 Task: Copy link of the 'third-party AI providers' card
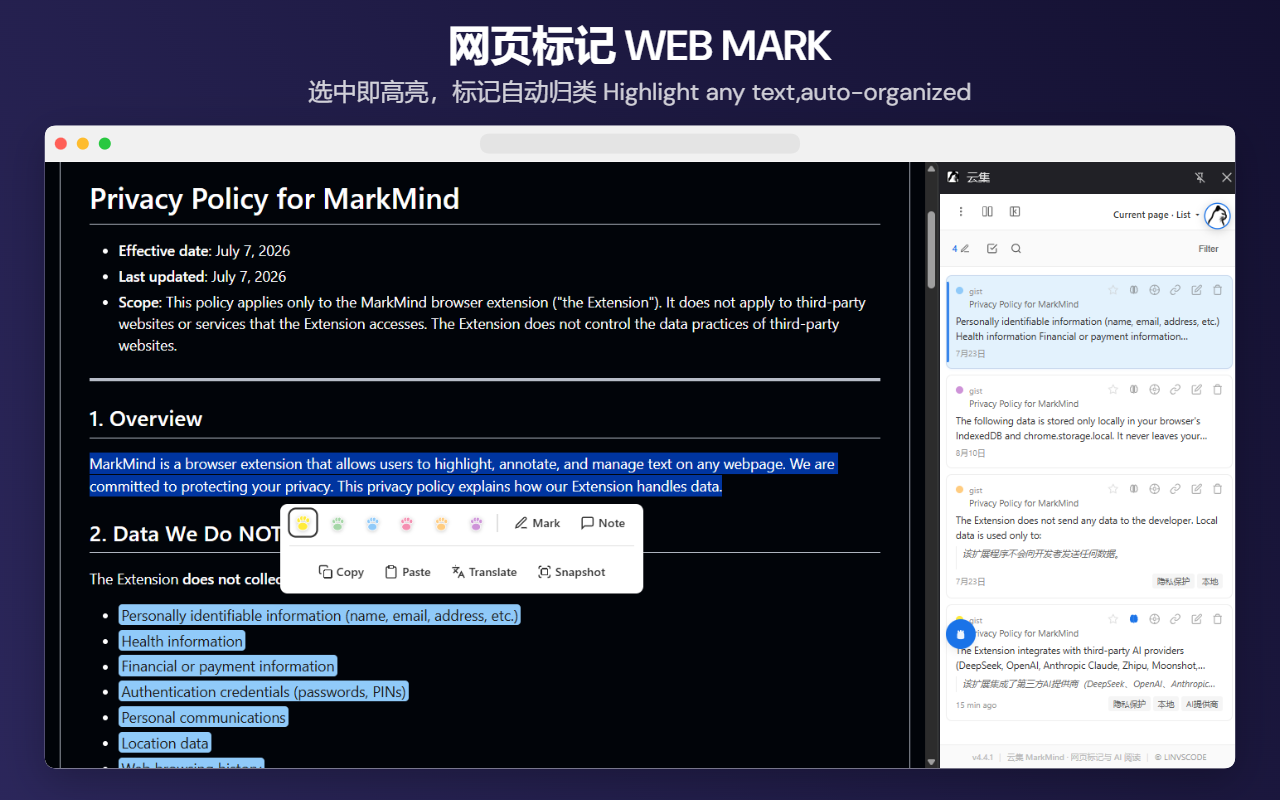tap(1176, 619)
